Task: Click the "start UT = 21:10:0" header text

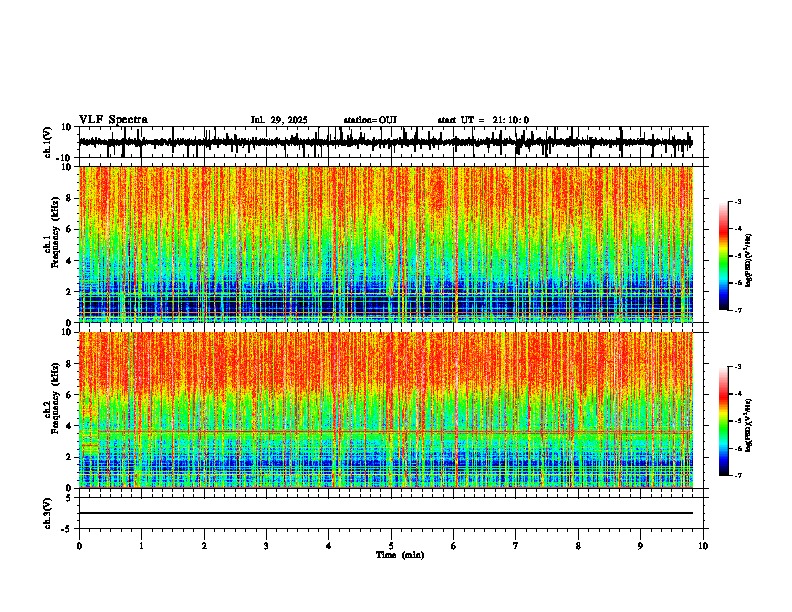Action: (x=483, y=120)
